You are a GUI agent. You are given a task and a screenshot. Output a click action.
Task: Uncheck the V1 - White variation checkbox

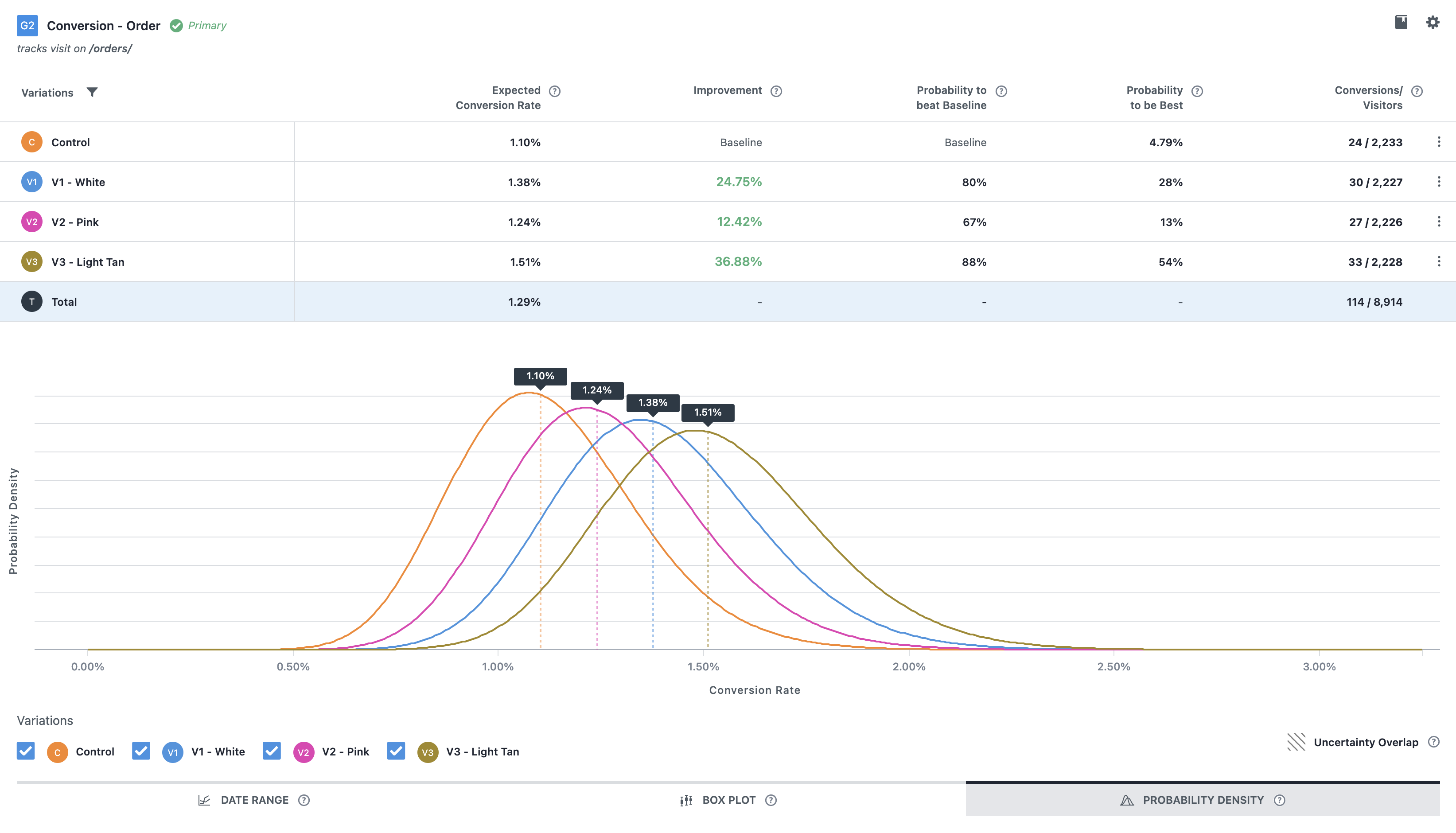[141, 751]
